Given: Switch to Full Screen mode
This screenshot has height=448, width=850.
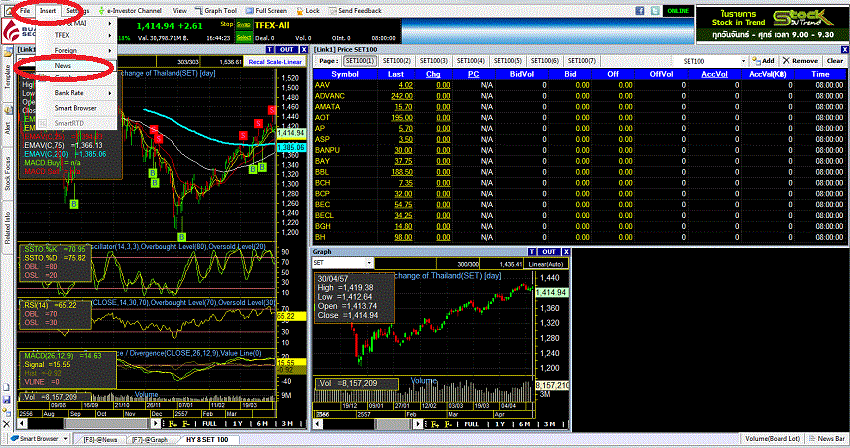Looking at the screenshot, I should point(266,10).
